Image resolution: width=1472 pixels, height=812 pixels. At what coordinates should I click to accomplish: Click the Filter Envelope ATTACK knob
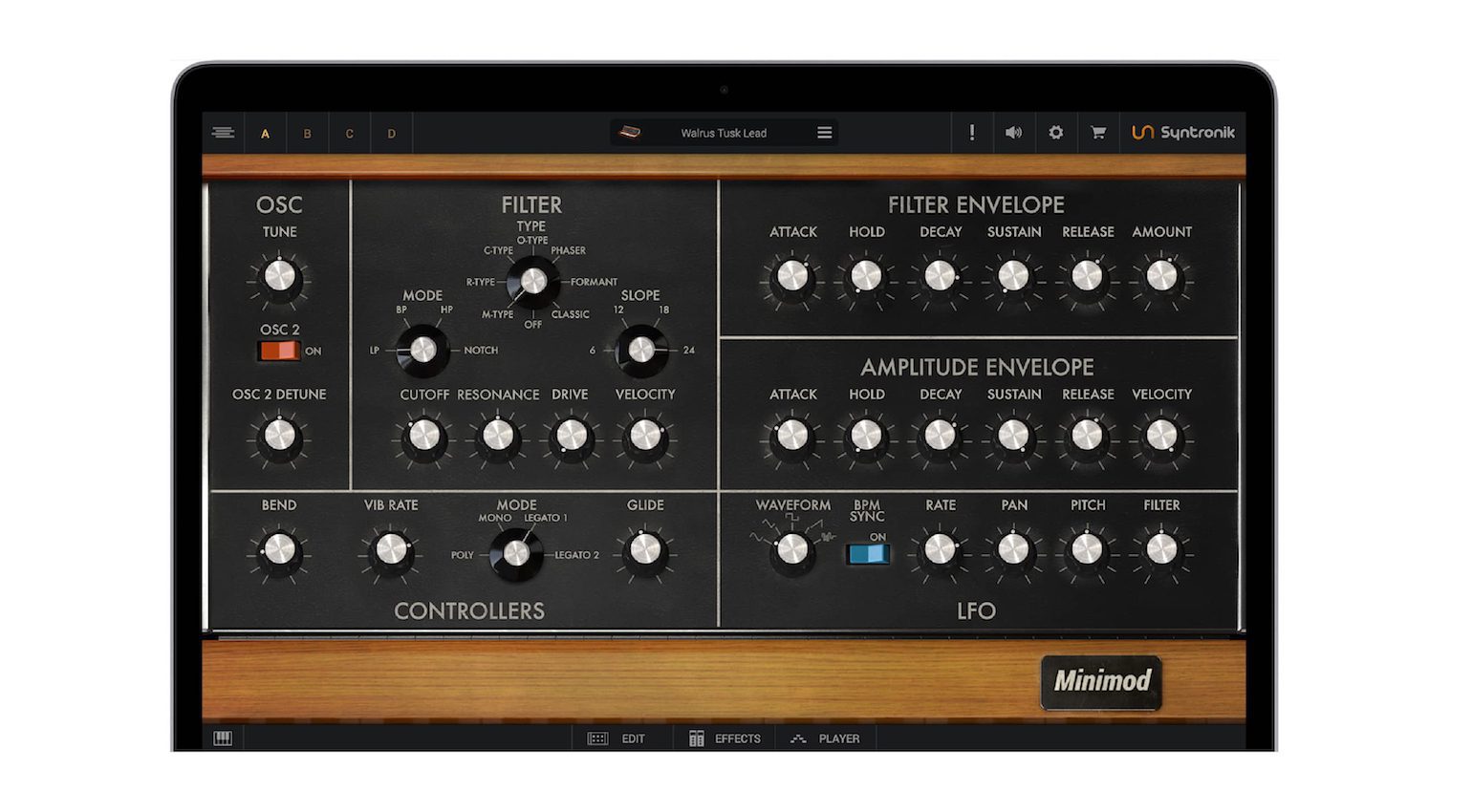coord(792,276)
